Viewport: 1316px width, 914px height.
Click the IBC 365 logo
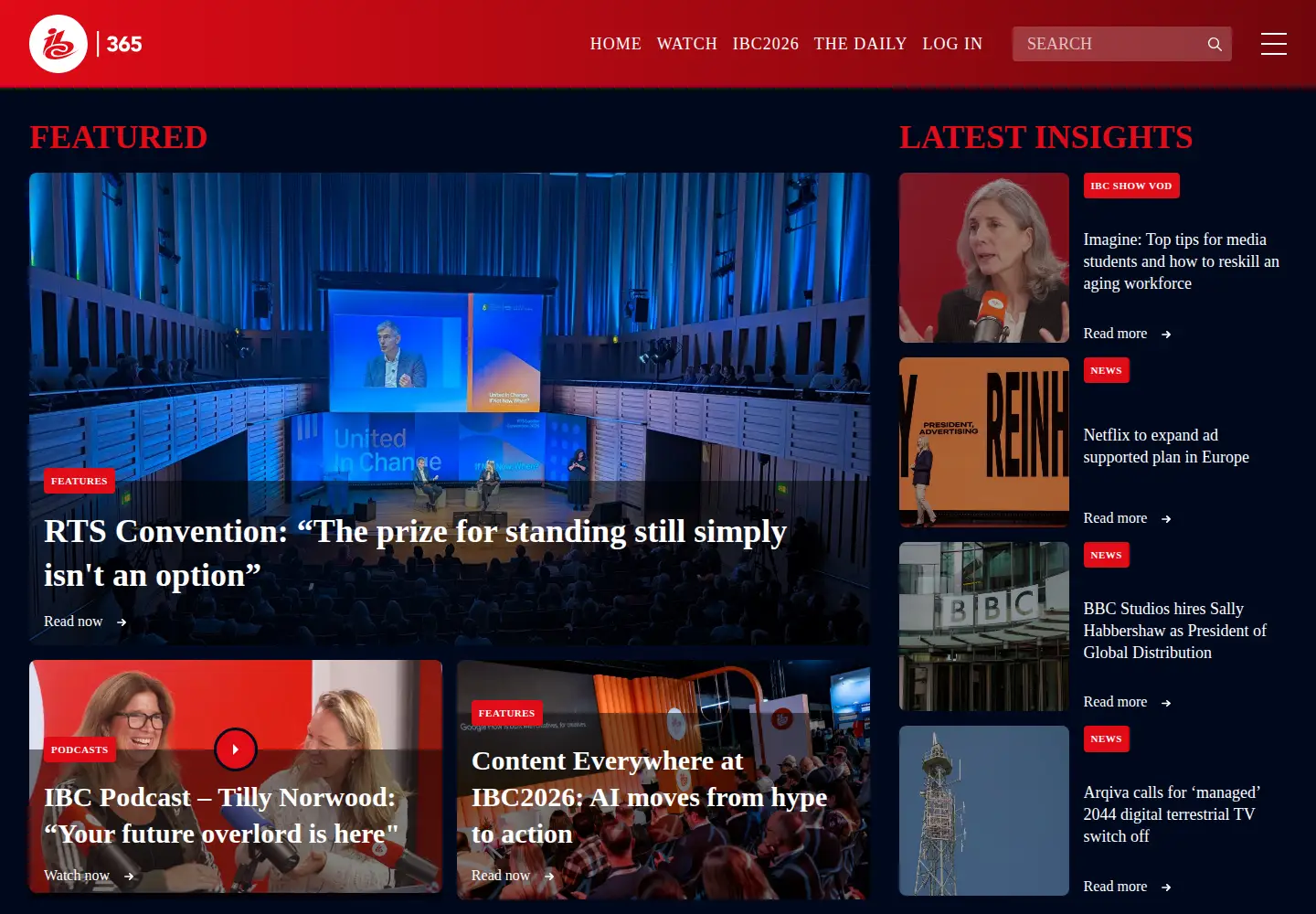(x=86, y=44)
